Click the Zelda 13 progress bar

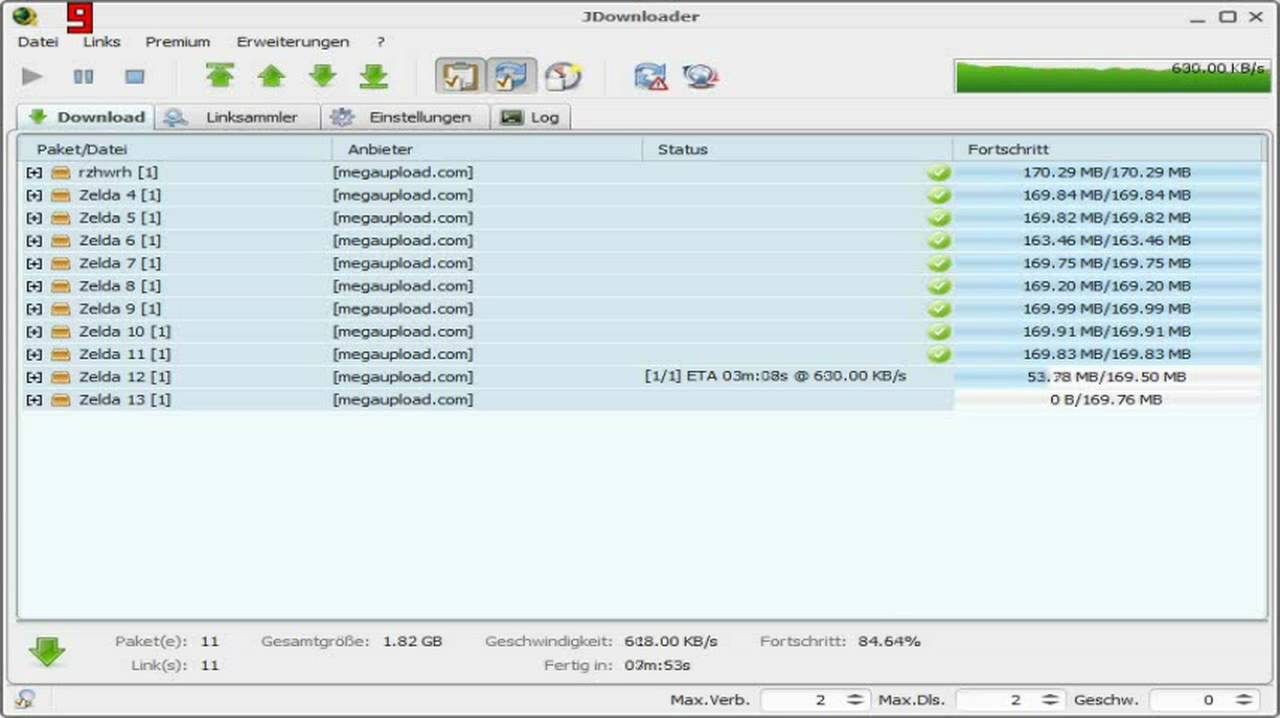pos(1108,400)
